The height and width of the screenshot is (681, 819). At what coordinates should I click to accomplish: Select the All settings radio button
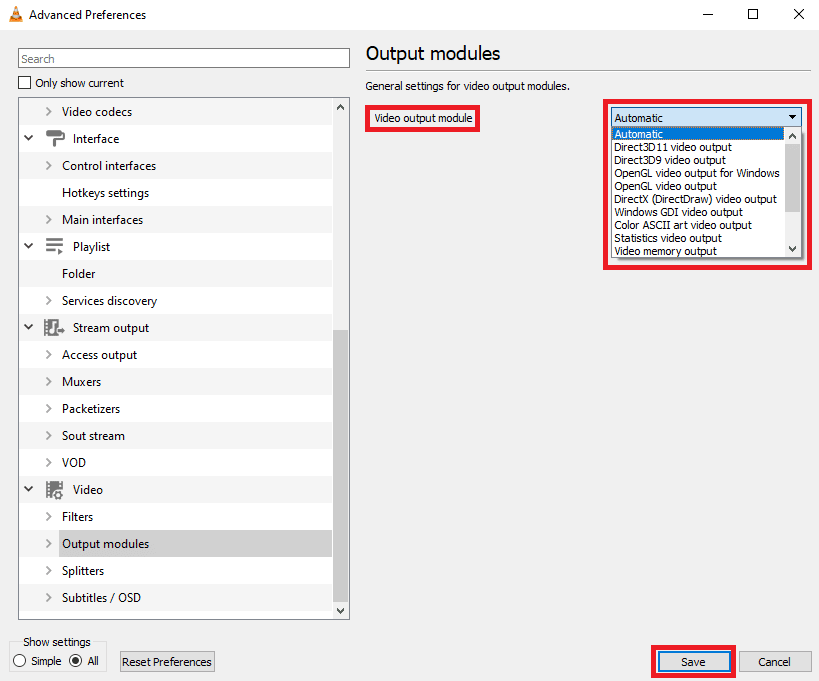76,661
